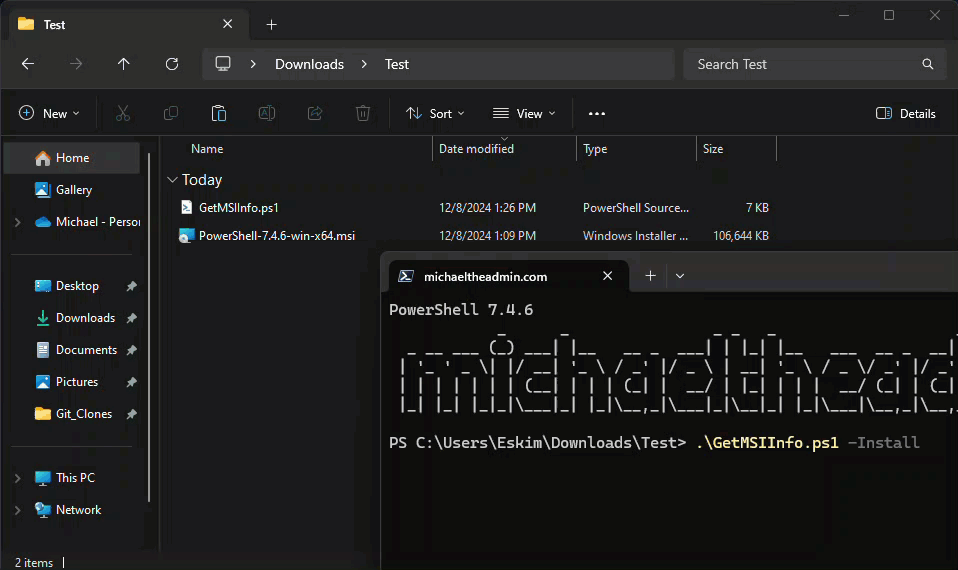Select the michaeltheadmin.com terminal tab

508,276
